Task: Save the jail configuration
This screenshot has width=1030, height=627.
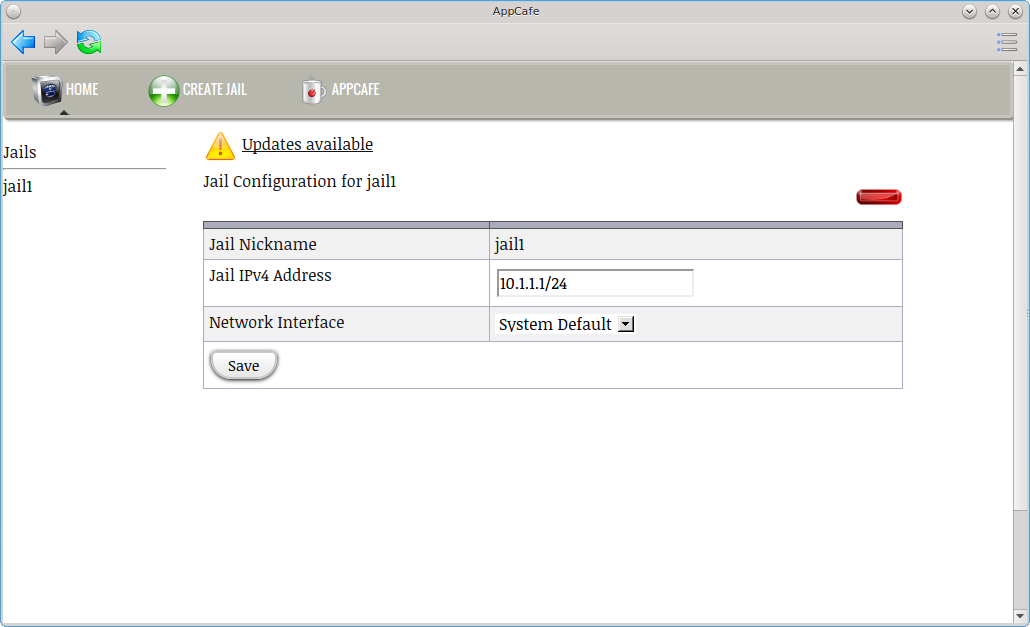Action: [x=244, y=365]
